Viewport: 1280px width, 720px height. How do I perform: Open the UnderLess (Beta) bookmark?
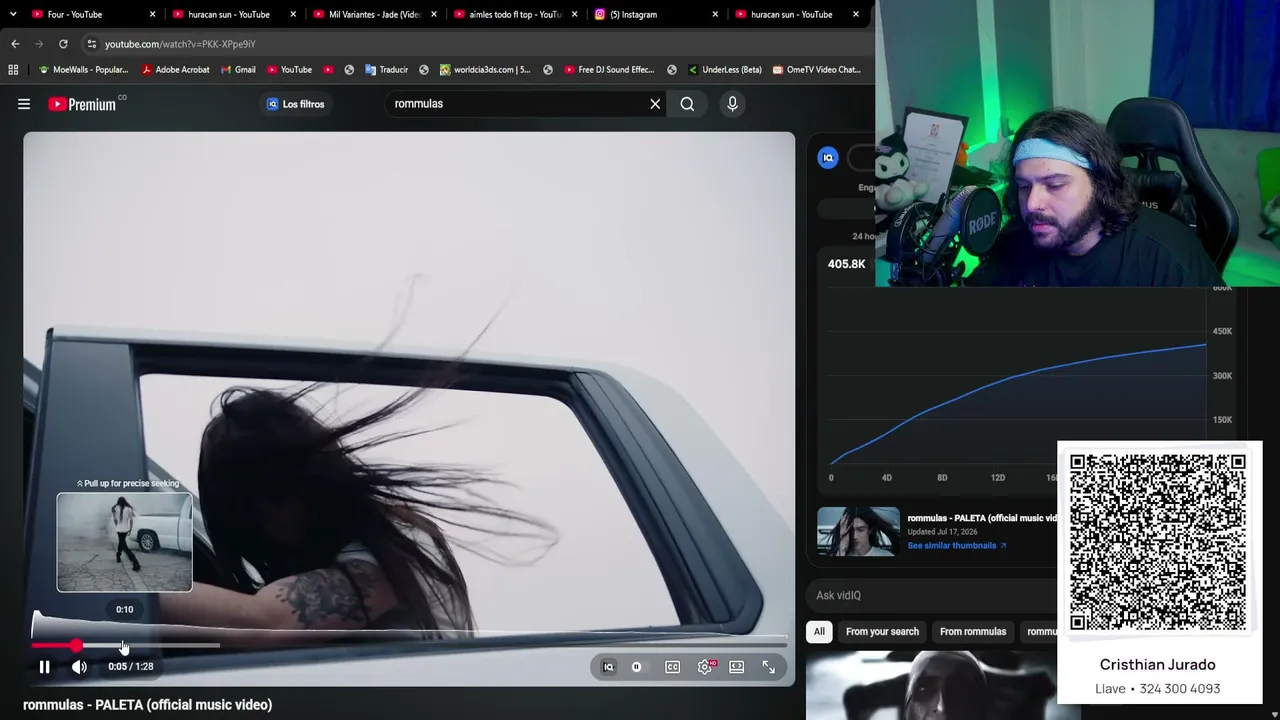(x=724, y=70)
